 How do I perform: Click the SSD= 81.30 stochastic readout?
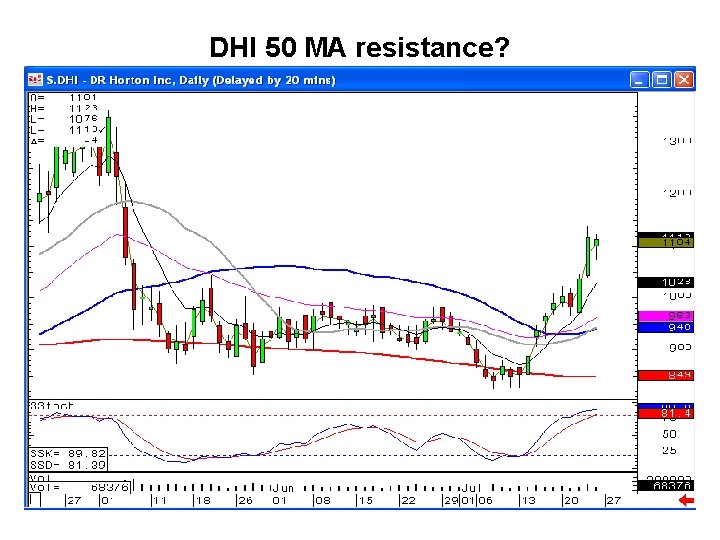(68, 465)
